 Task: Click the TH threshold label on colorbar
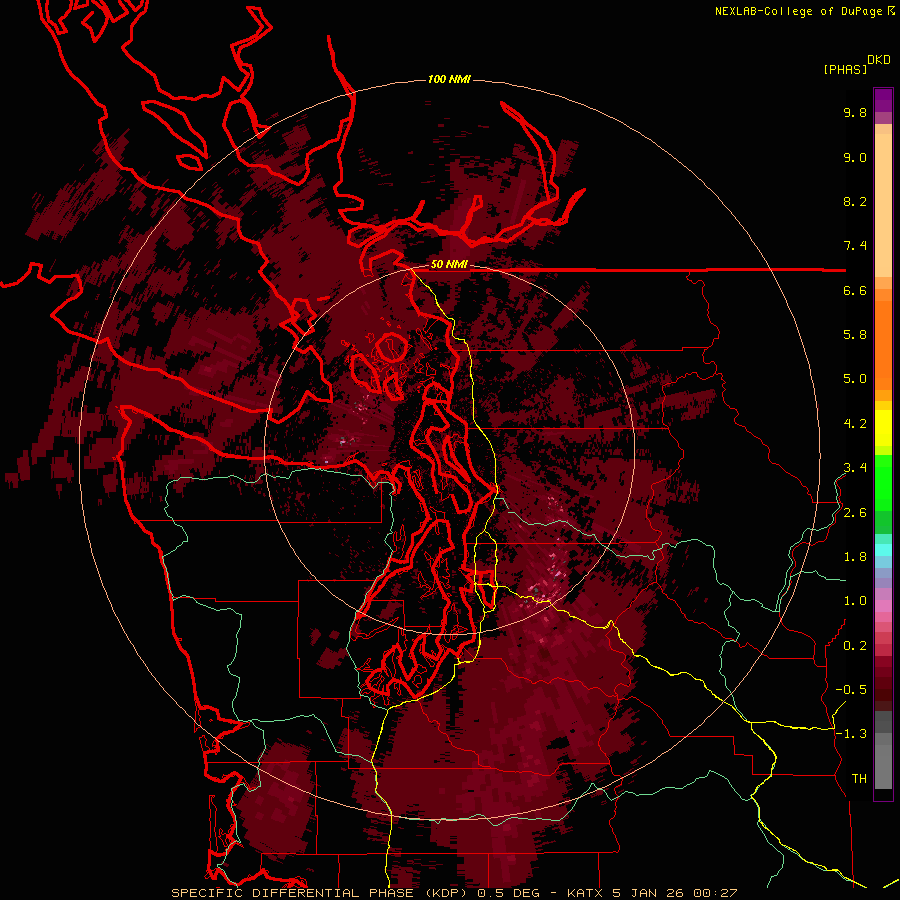[859, 779]
